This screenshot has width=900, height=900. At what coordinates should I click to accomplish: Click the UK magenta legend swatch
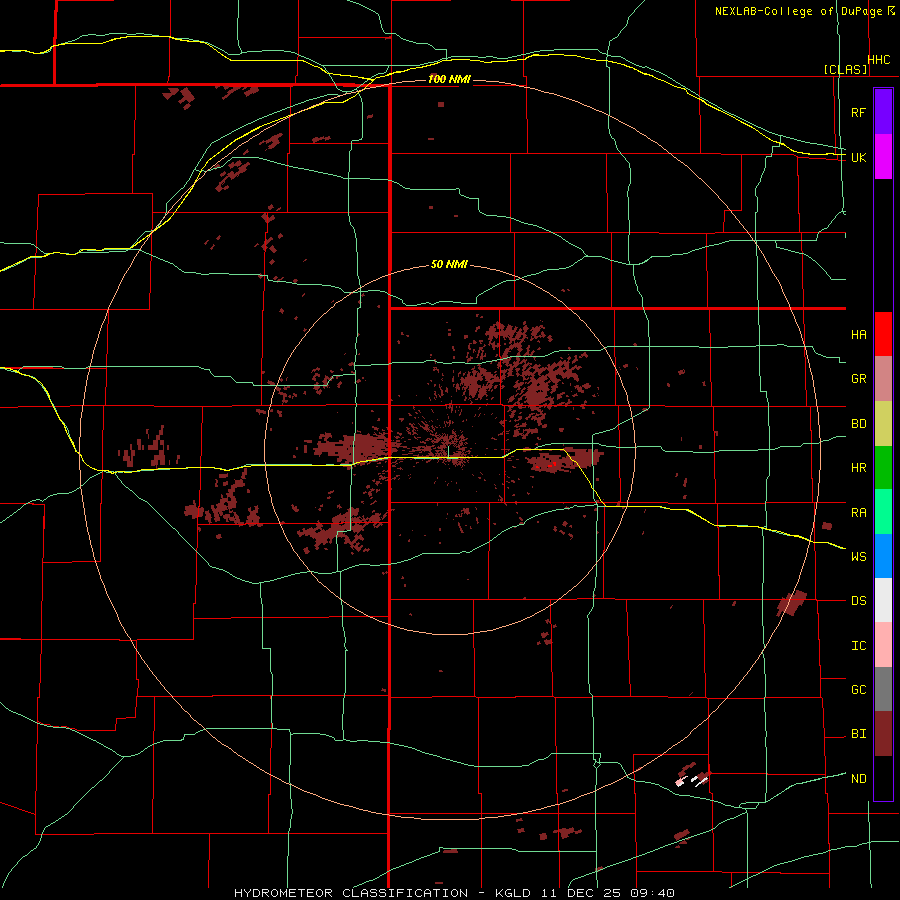883,157
